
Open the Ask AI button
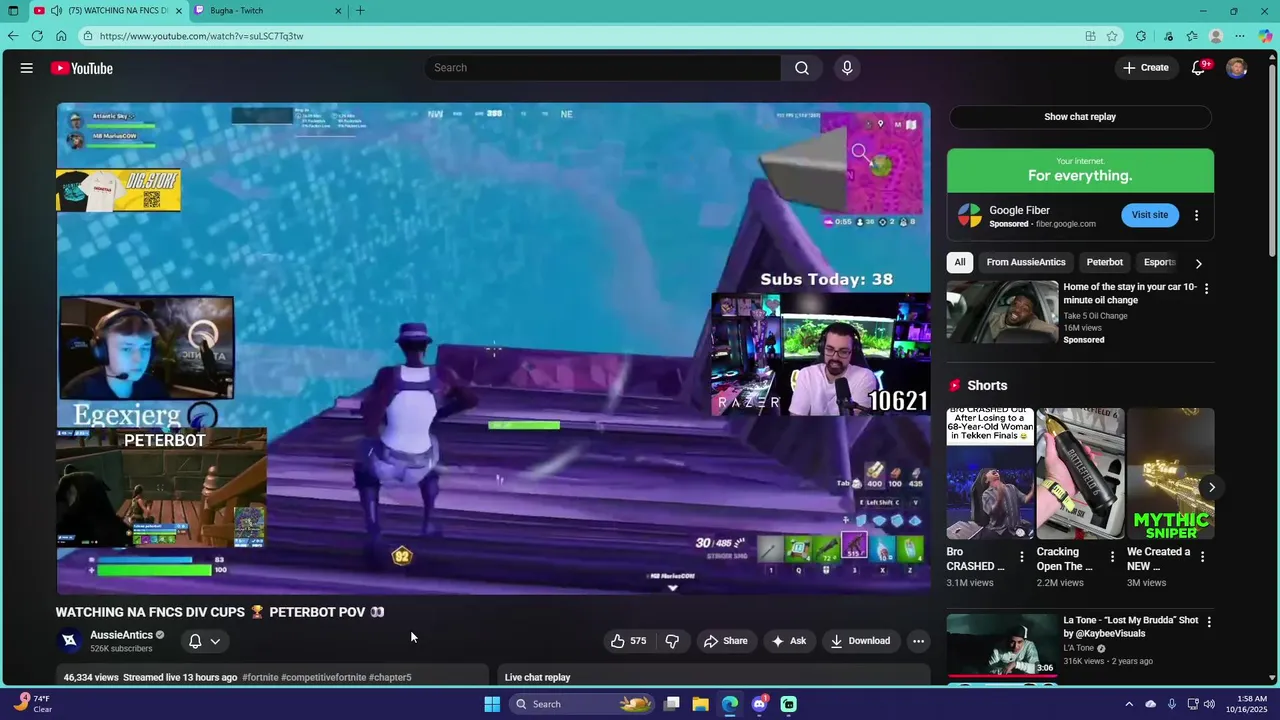(x=788, y=641)
